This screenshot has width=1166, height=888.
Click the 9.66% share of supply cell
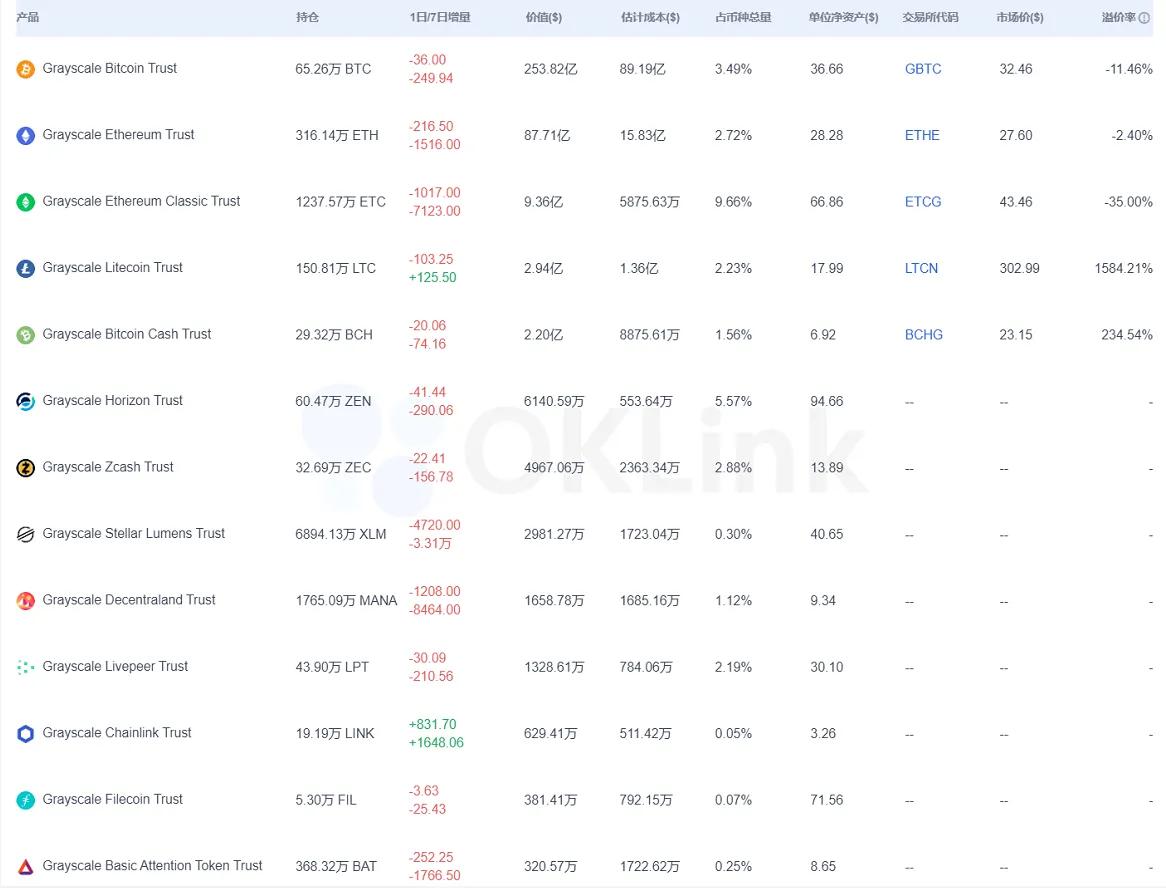click(x=733, y=202)
